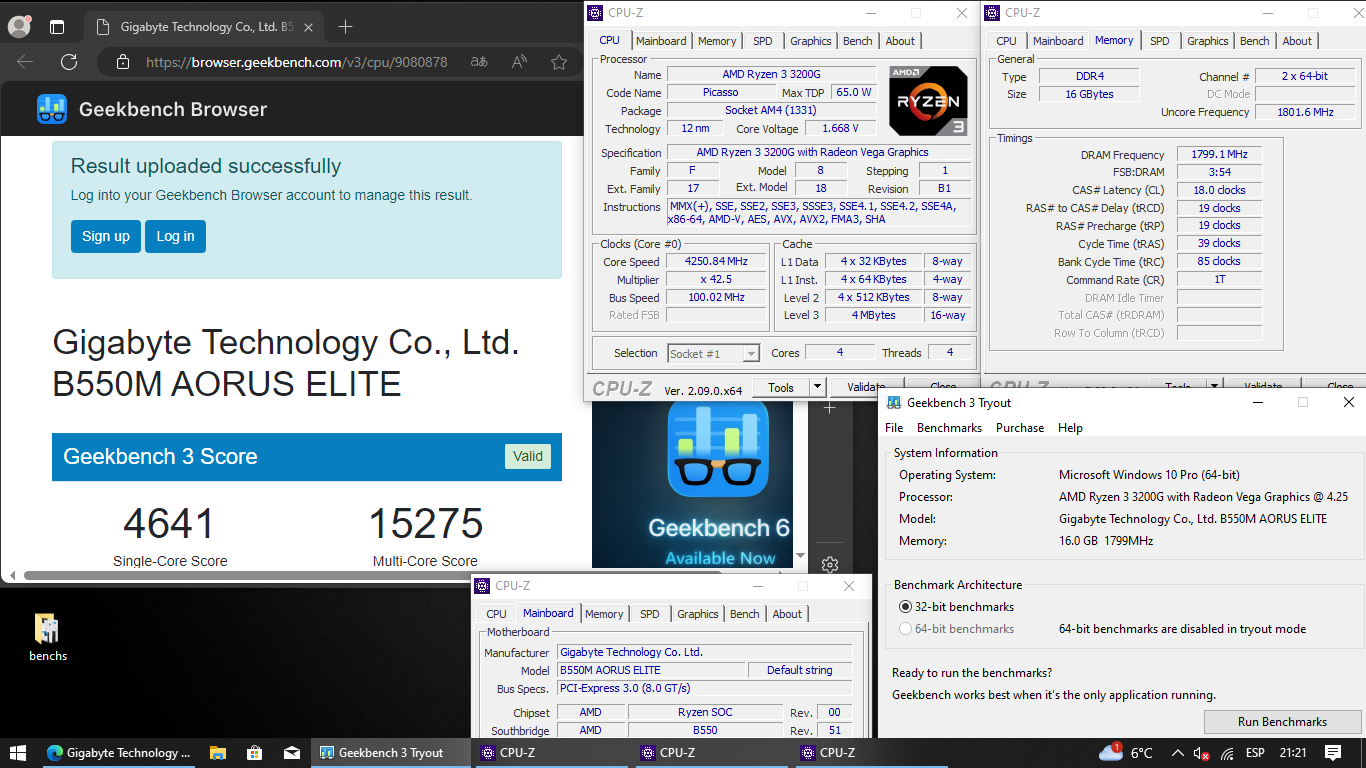Switch to Memory tab in bottom CPU-Z Mainboard window
Screen dimensions: 1366x768
[x=604, y=614]
